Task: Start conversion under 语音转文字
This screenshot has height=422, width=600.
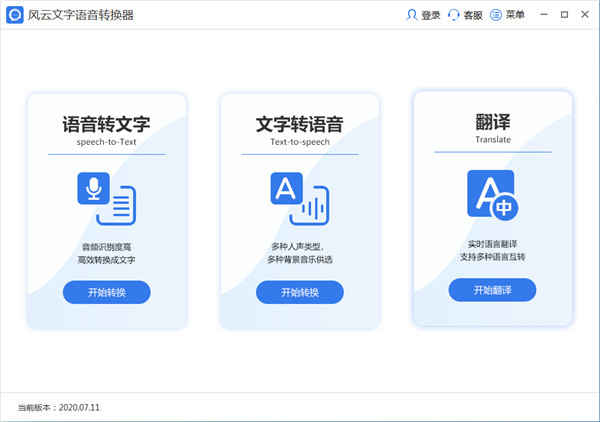Action: [107, 292]
